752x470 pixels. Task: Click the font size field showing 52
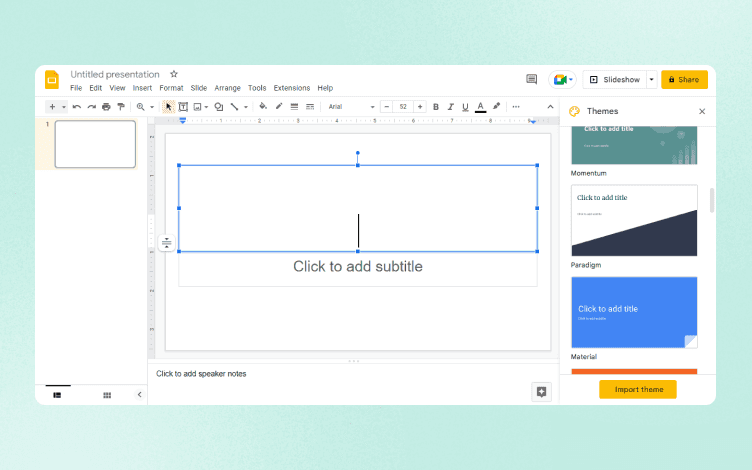403,106
